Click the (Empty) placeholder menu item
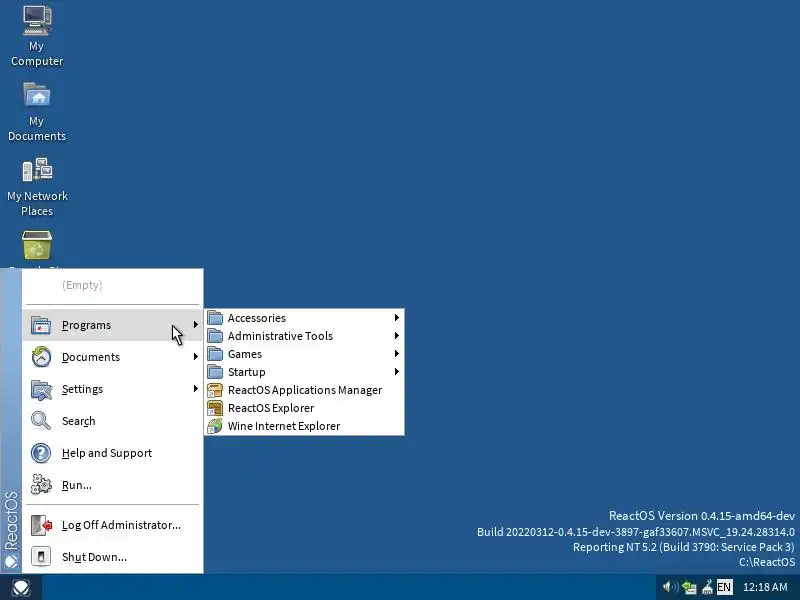 tap(112, 285)
